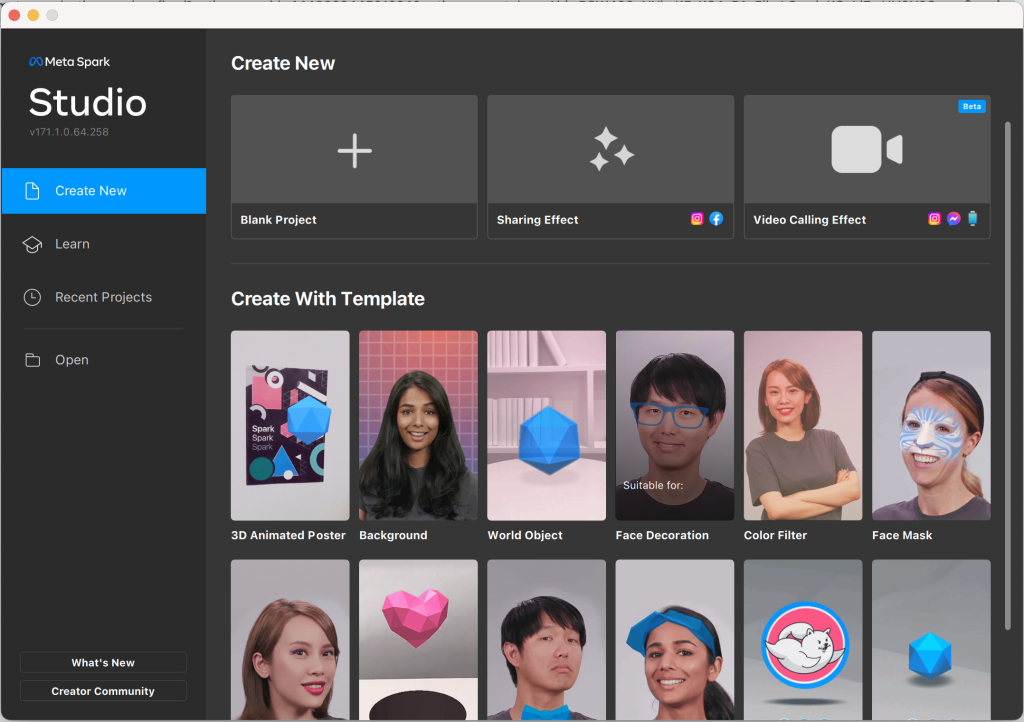Select Create New in sidebar
Screen dimensions: 1024x722
[104, 191]
